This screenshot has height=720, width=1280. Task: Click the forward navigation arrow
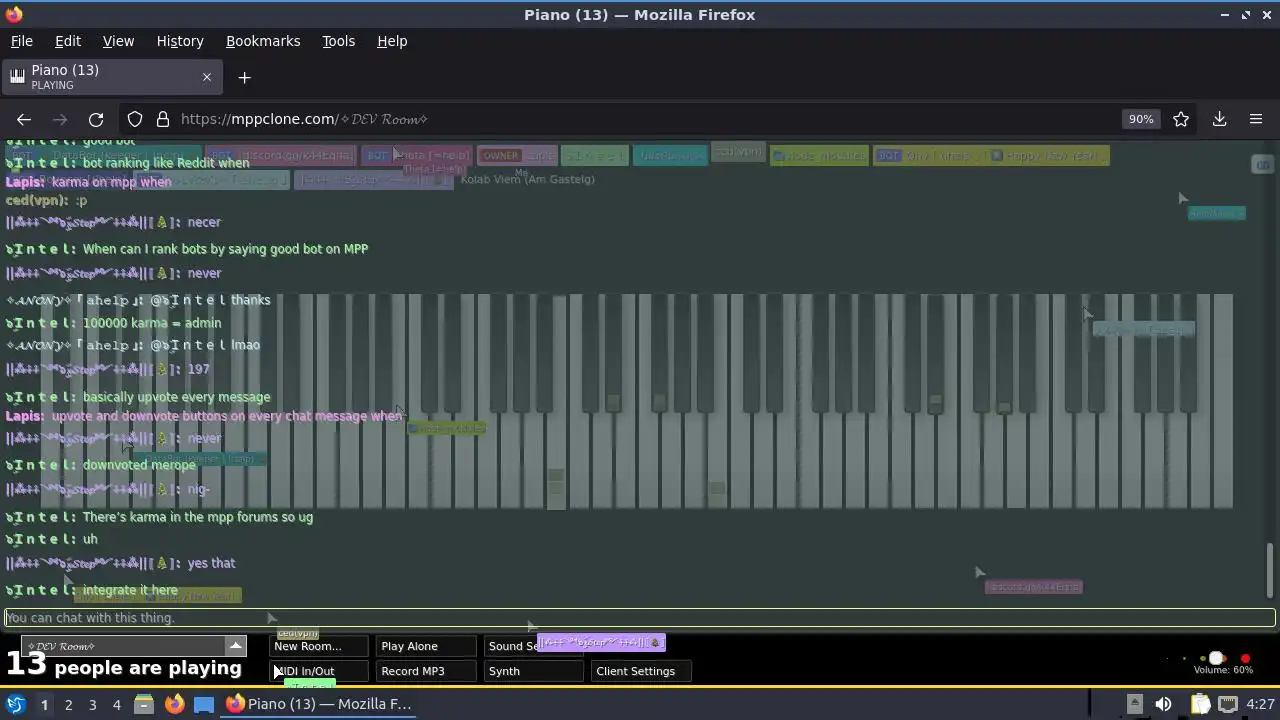(60, 119)
